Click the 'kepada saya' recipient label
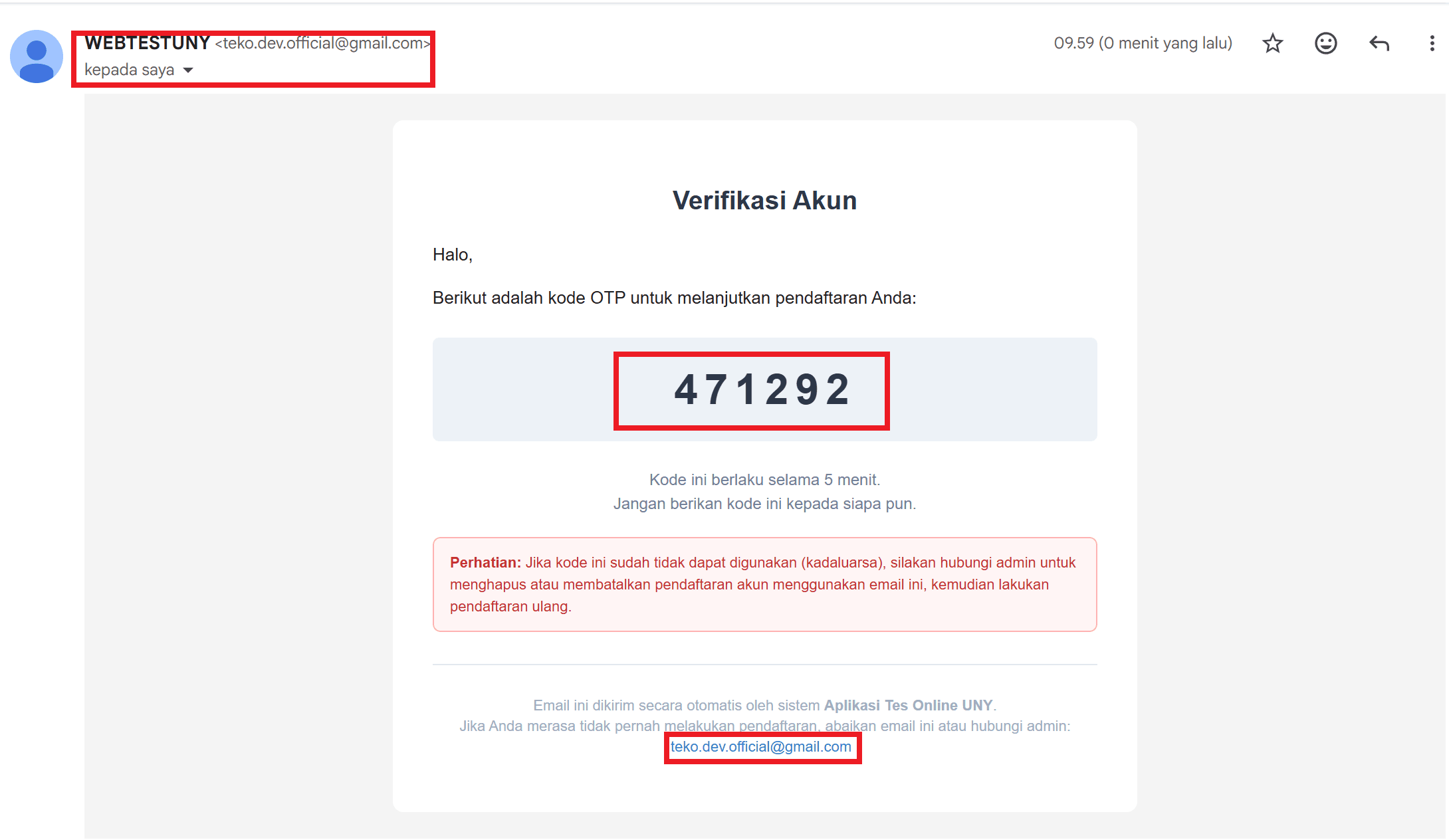The width and height of the screenshot is (1449, 840). point(130,70)
